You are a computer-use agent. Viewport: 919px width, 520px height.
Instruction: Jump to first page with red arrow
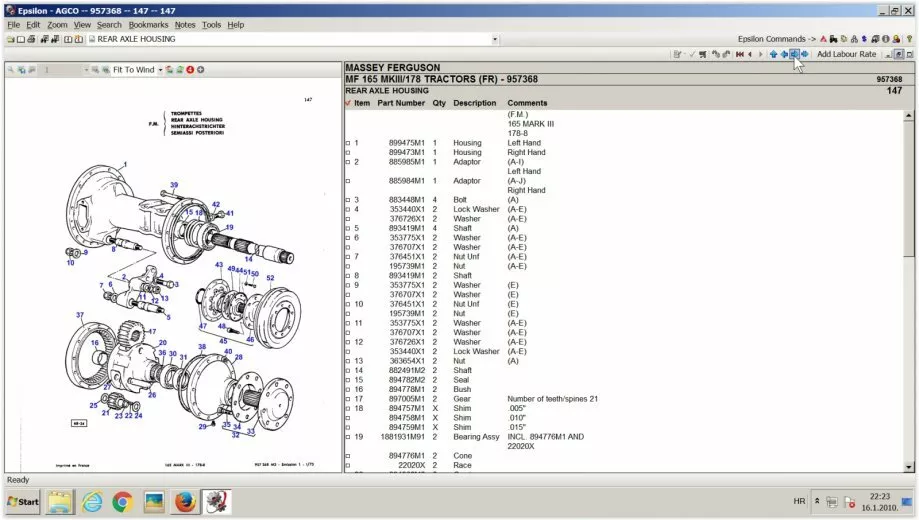(740, 54)
